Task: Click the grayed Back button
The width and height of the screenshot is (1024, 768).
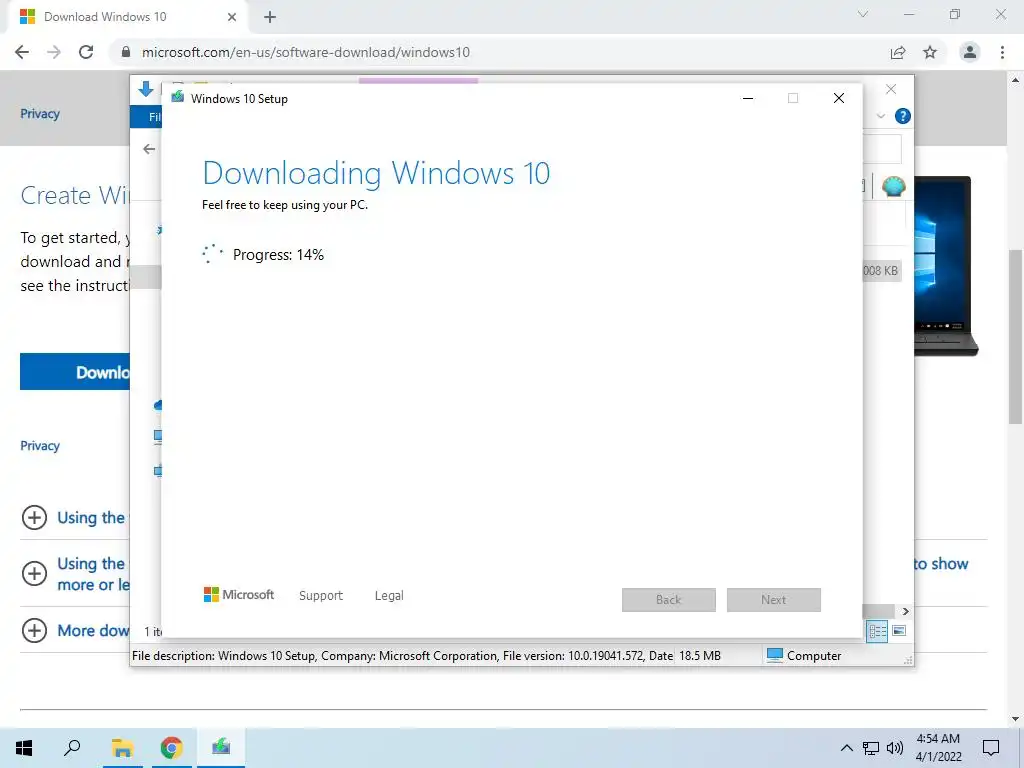Action: (669, 600)
